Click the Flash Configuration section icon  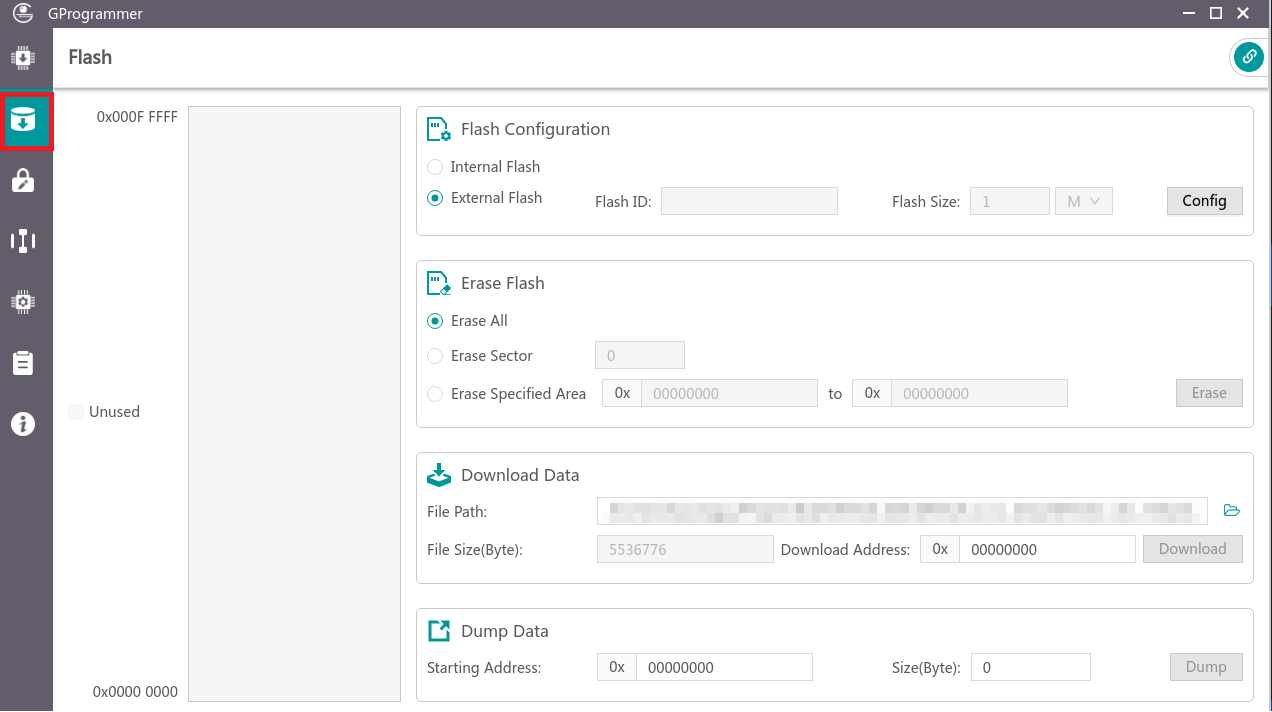pos(439,129)
